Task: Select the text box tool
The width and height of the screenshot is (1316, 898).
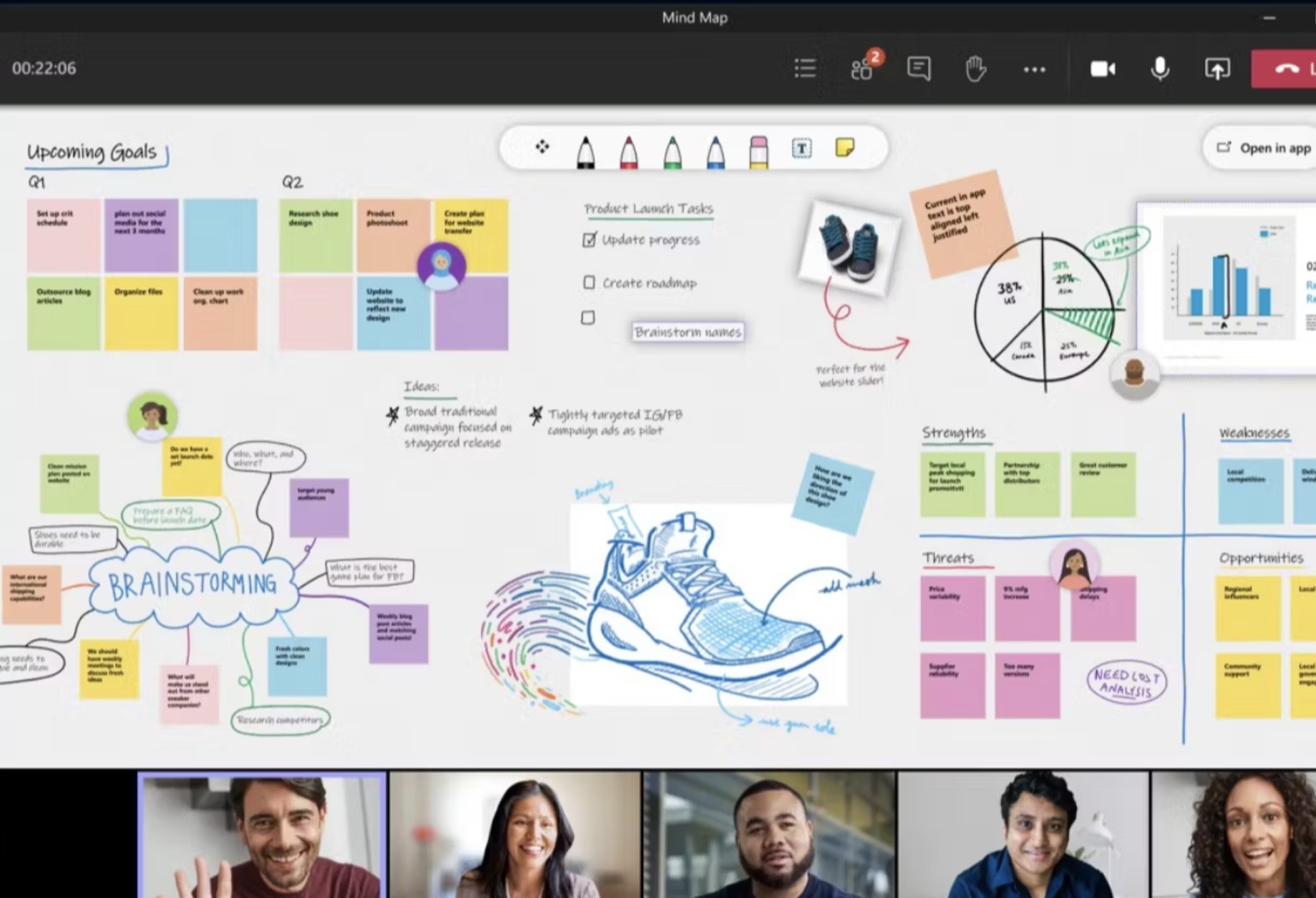Action: click(801, 148)
